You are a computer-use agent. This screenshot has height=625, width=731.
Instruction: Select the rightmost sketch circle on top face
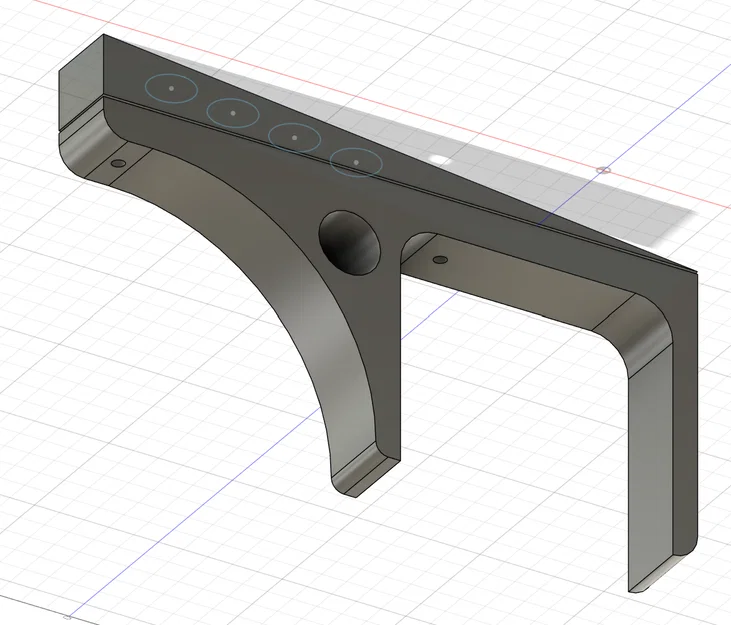pos(356,163)
